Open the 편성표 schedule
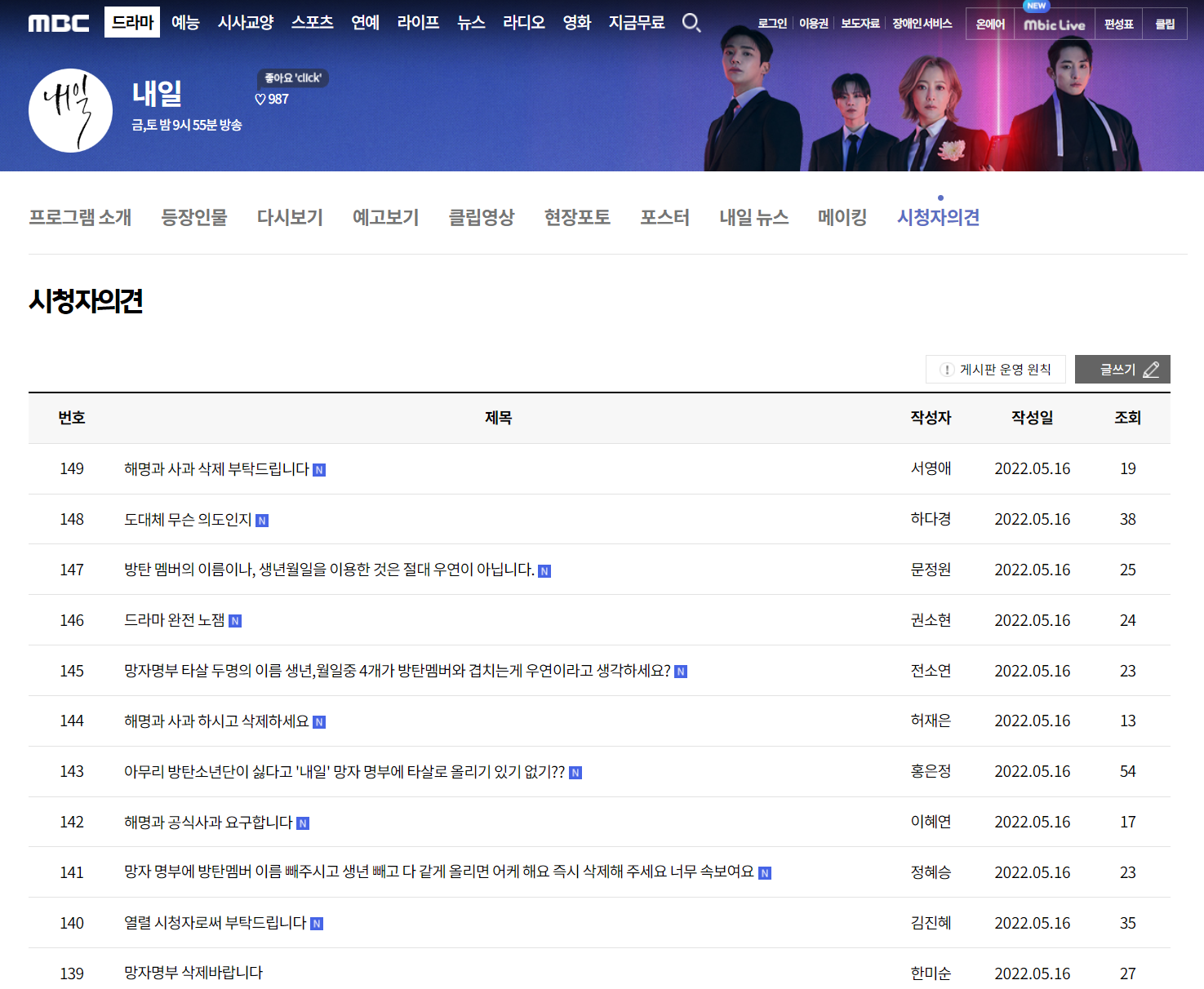1204x989 pixels. point(1119,24)
